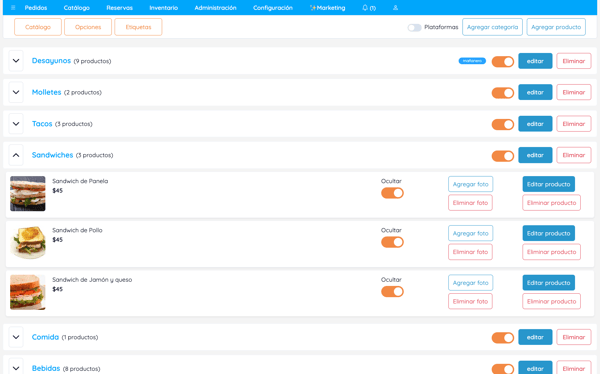
Task: Open the Reservas menu
Action: [x=119, y=8]
